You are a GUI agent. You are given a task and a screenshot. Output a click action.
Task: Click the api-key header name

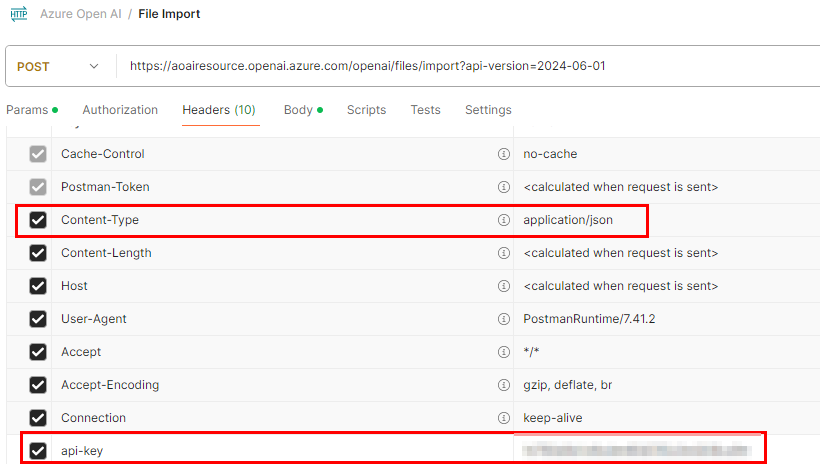pos(82,450)
